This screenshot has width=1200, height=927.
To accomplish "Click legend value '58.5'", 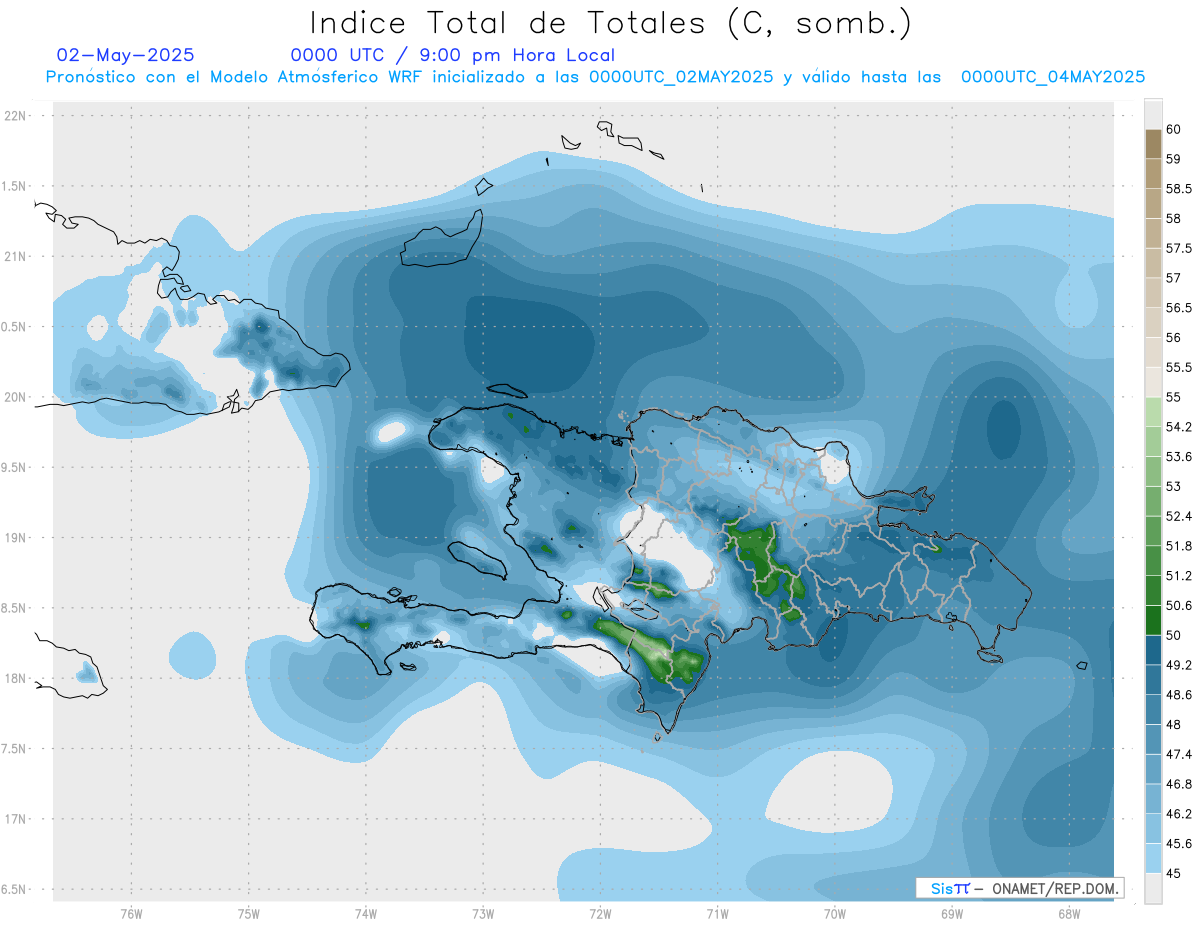I will [x=1179, y=189].
